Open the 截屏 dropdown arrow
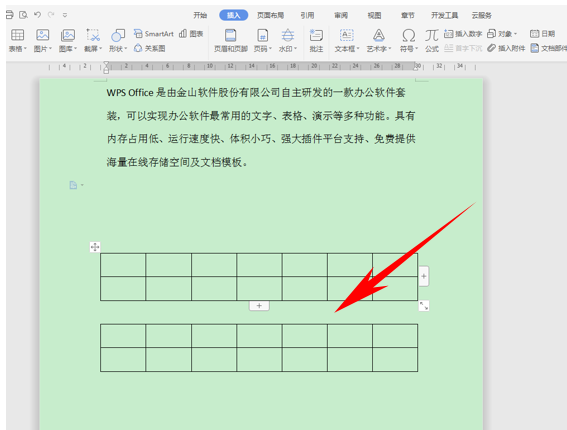 pos(101,48)
